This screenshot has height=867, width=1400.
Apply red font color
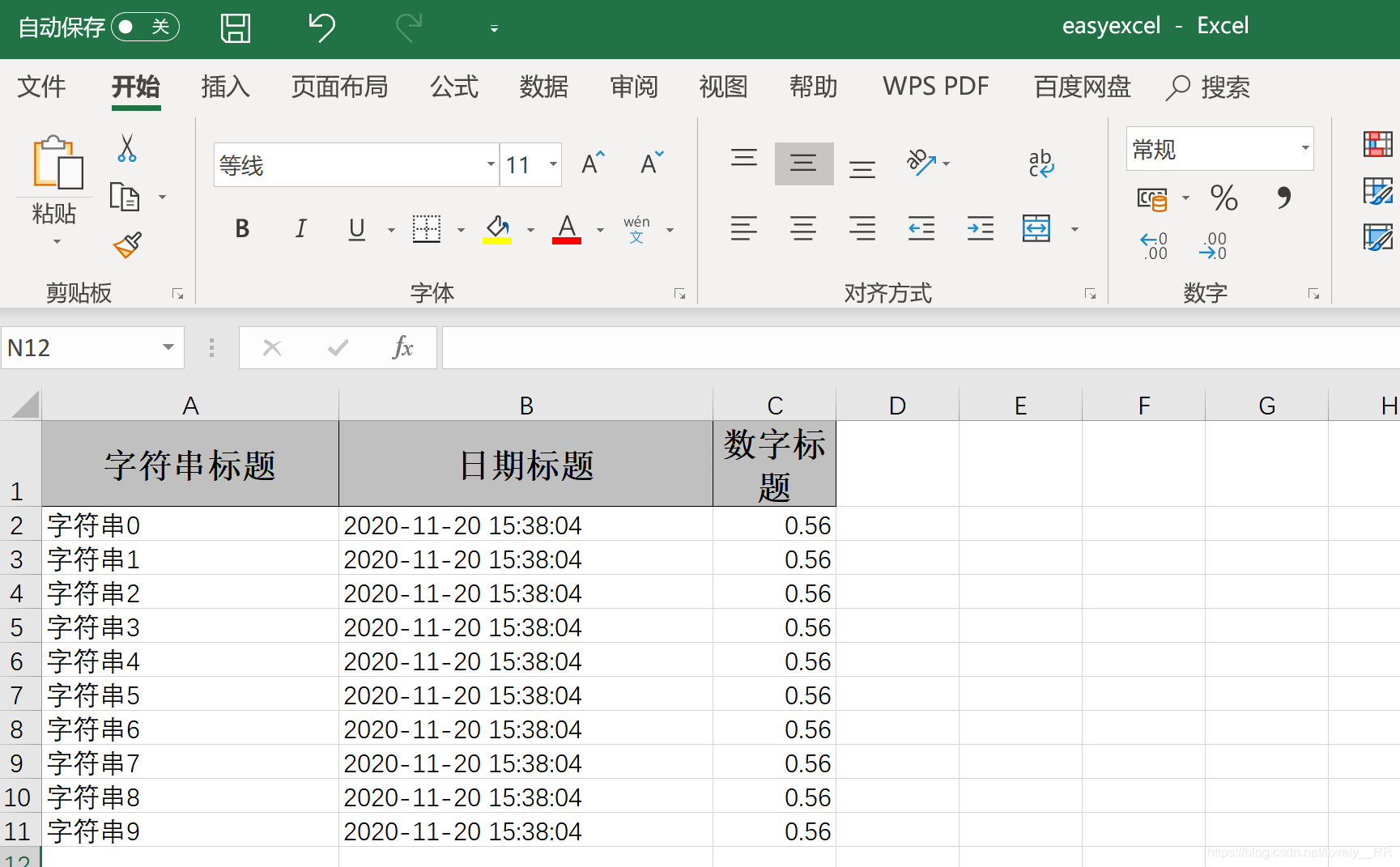567,229
